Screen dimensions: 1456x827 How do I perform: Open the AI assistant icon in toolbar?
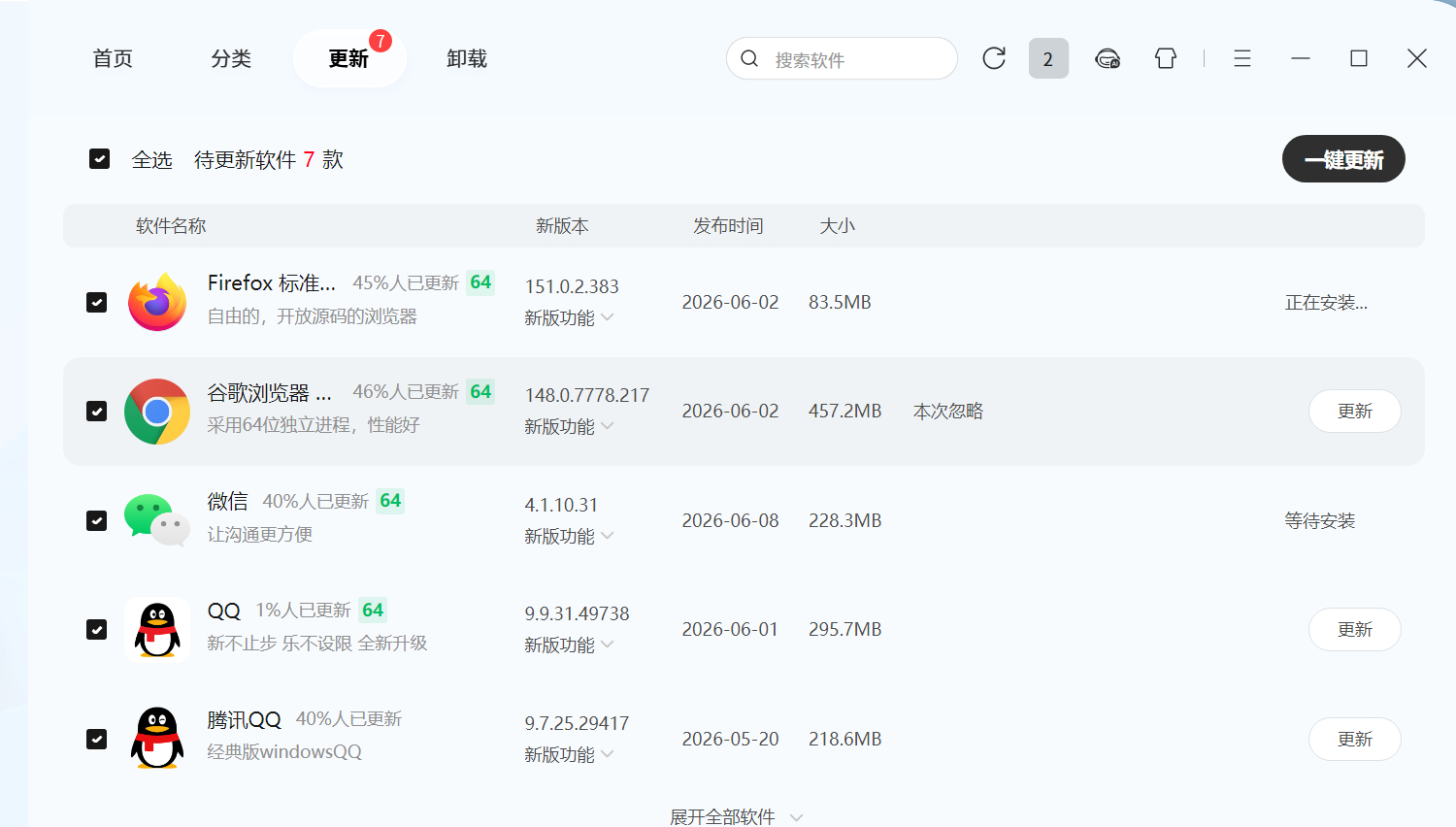point(1108,58)
